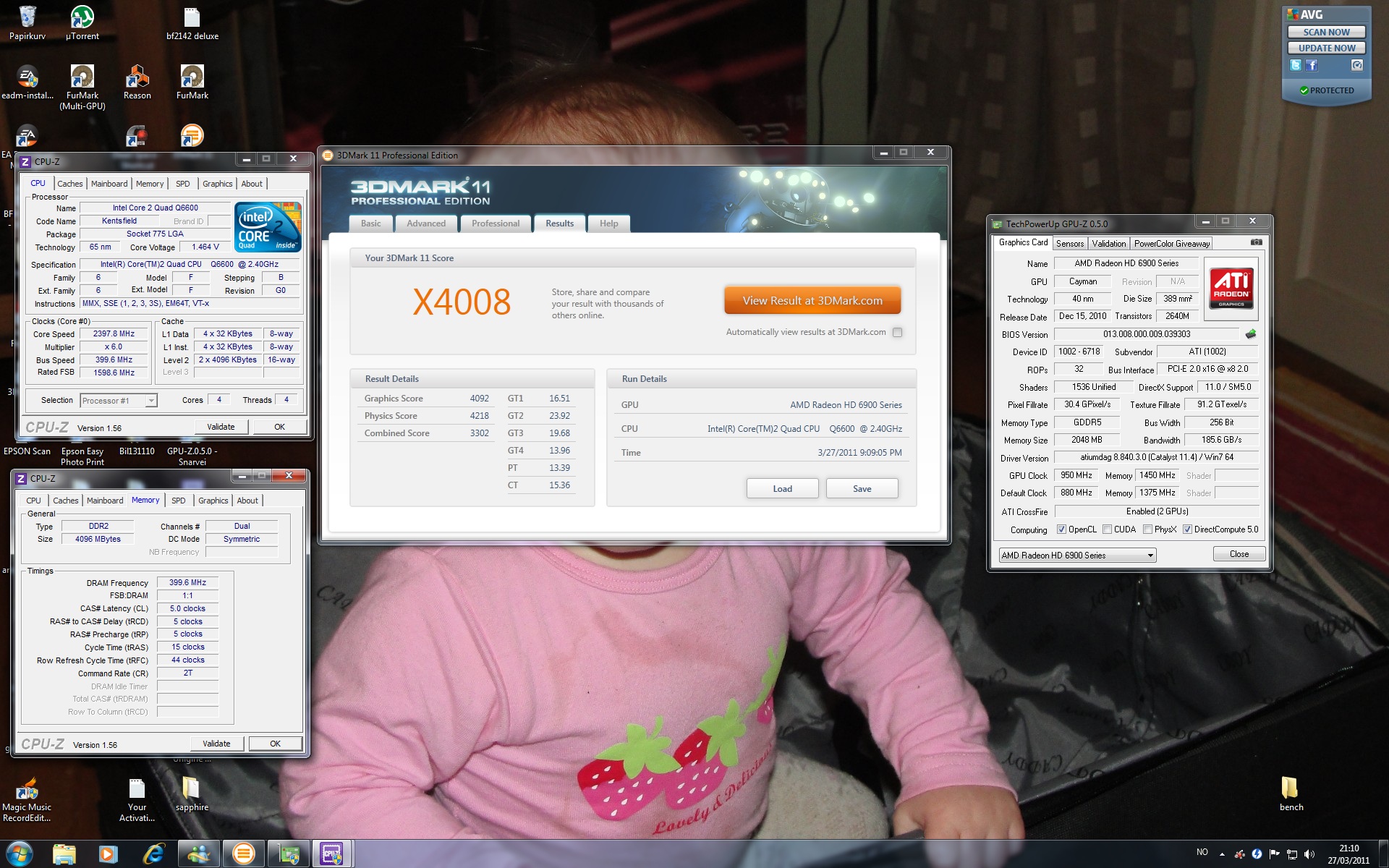Show hidden tray icons arrow

pyautogui.click(x=1222, y=854)
